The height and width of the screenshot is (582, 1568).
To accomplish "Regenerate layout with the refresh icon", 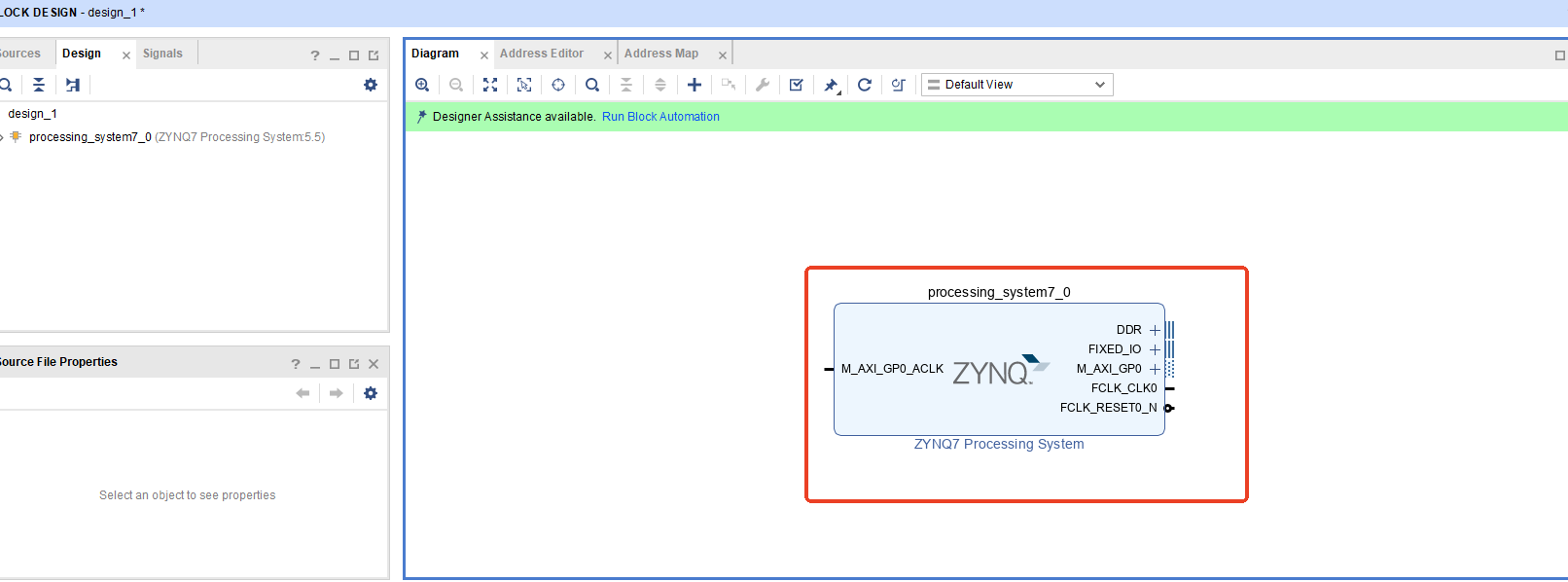I will (865, 85).
